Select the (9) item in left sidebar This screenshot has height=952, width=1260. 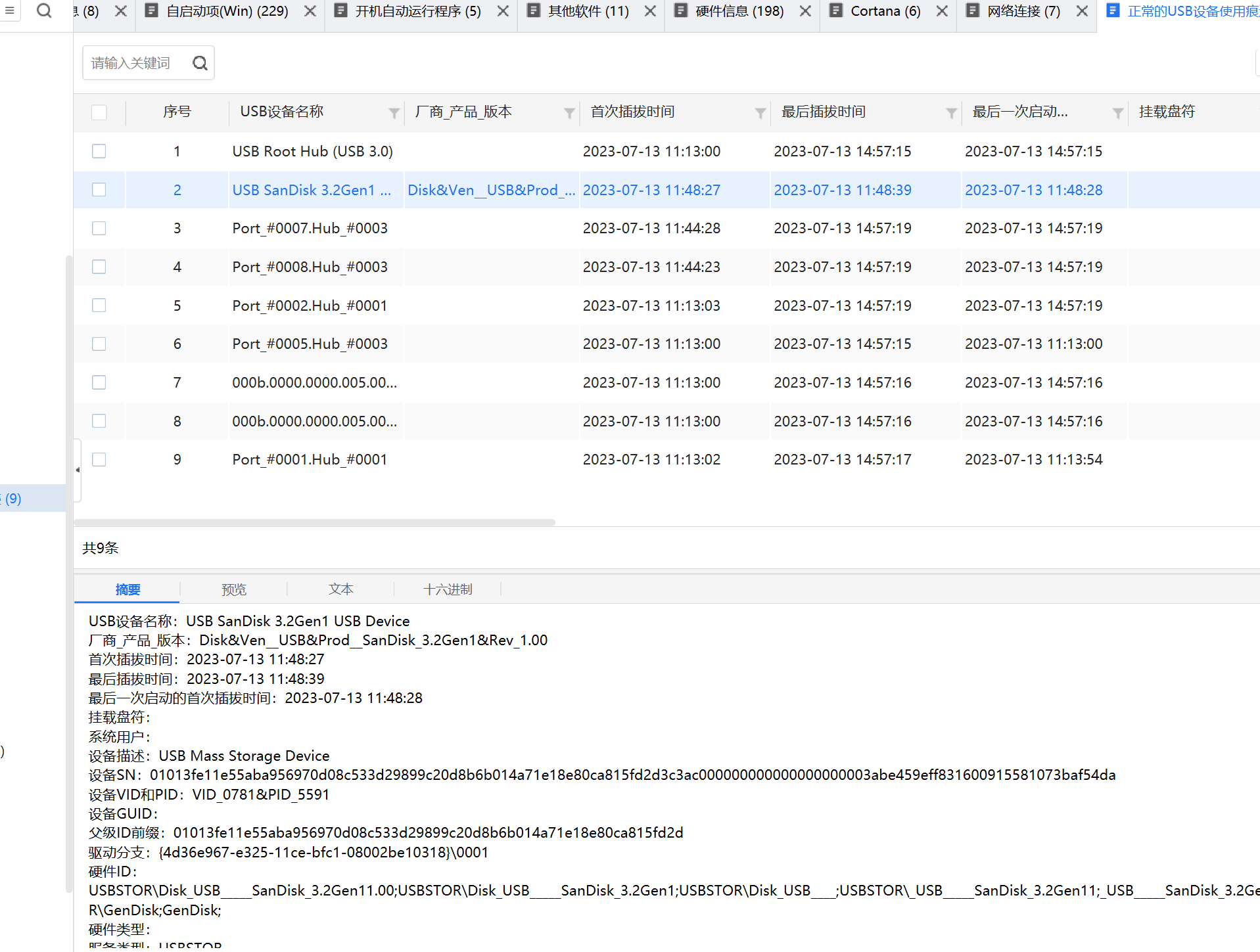pyautogui.click(x=33, y=498)
